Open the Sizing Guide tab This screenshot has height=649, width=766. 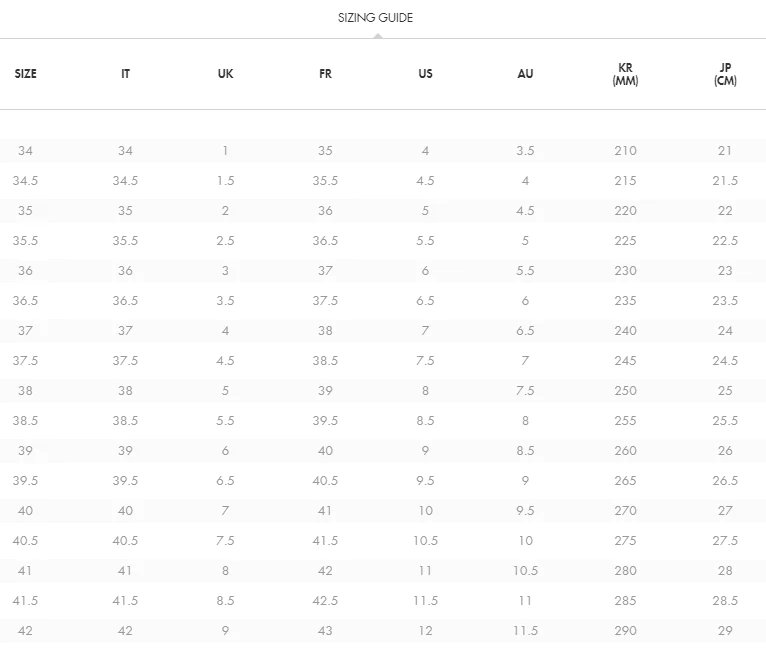click(x=375, y=17)
